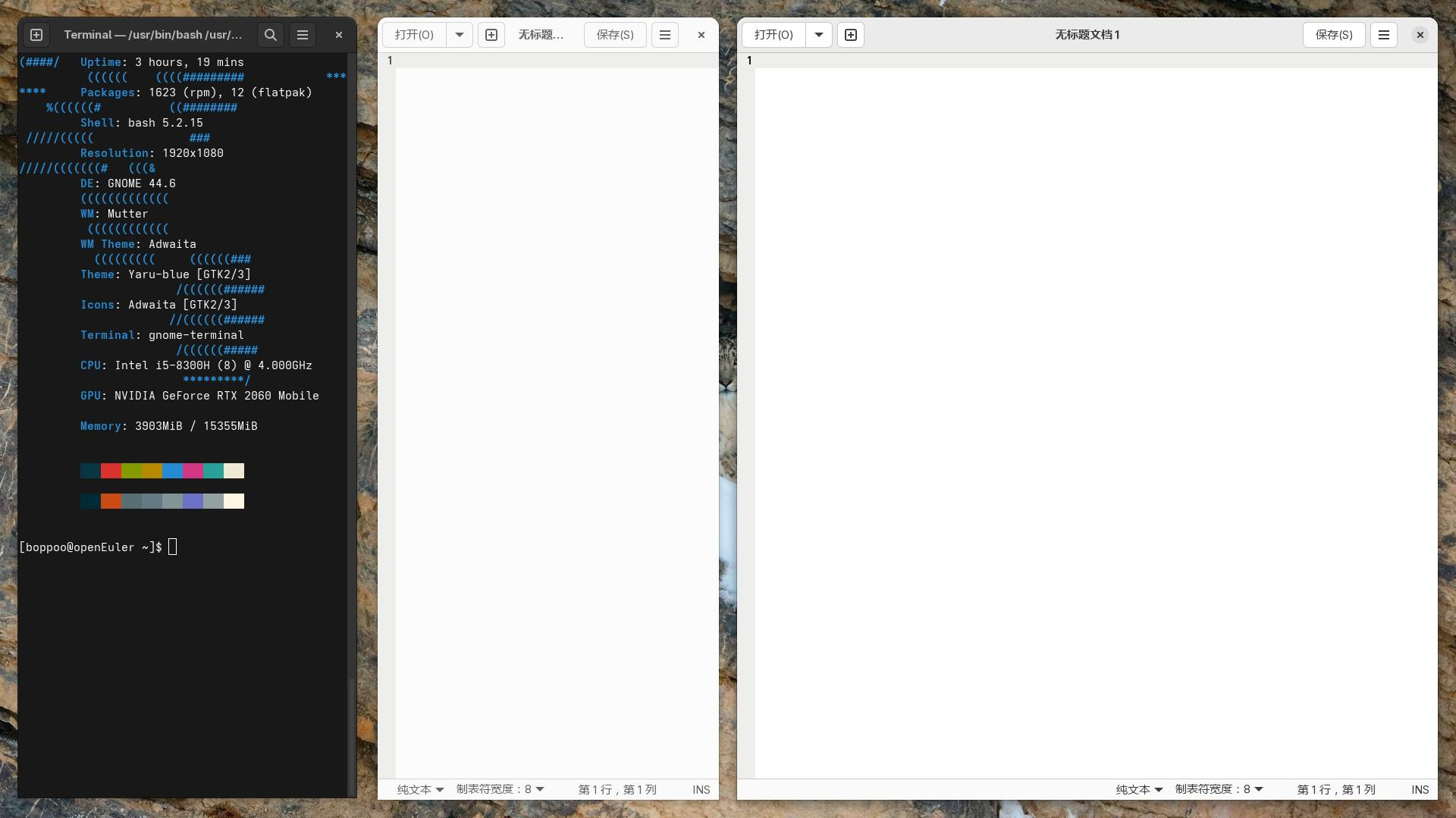
Task: Click the 无标题... title of the narrow window
Action: click(x=541, y=35)
